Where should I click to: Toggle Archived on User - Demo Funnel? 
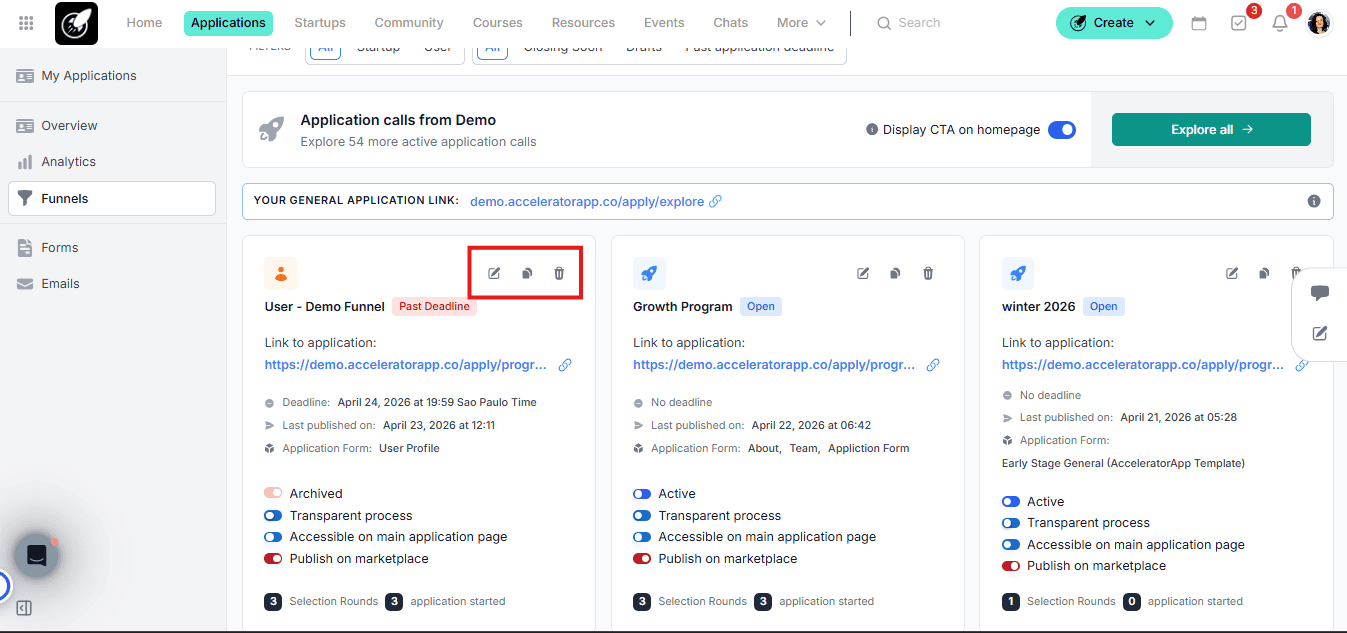coord(273,493)
